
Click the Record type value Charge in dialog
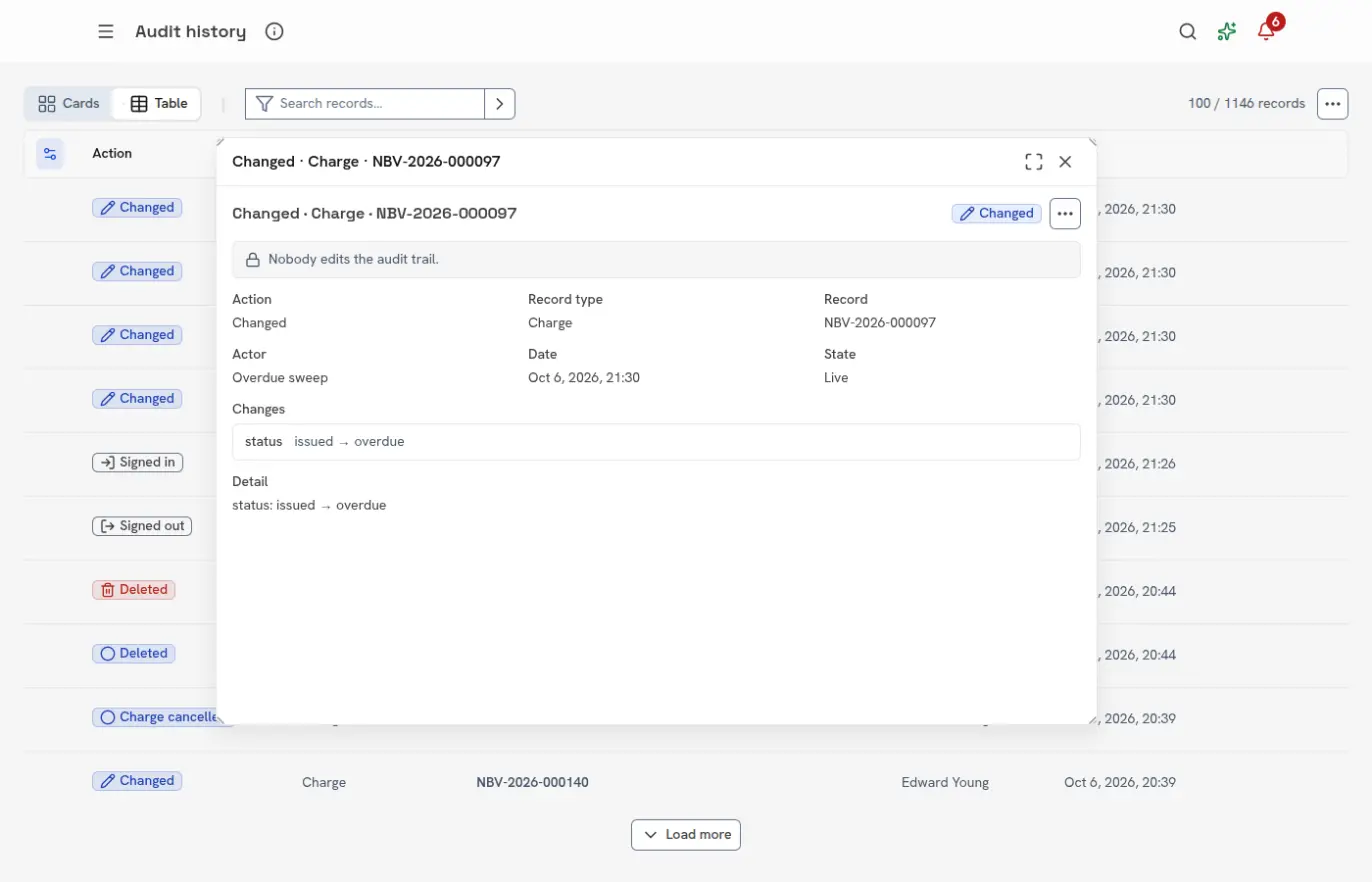click(x=550, y=323)
